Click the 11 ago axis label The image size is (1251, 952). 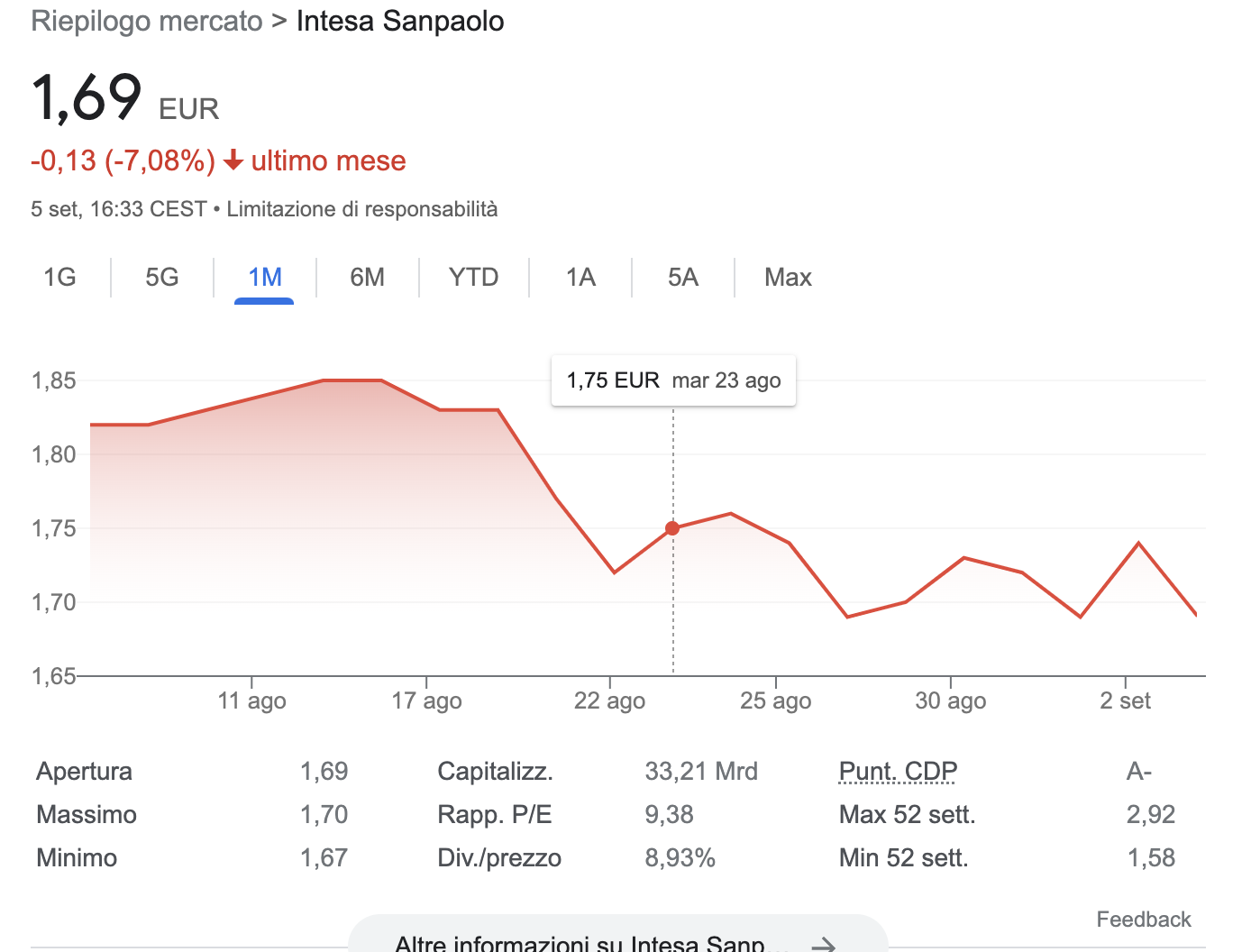[x=251, y=700]
